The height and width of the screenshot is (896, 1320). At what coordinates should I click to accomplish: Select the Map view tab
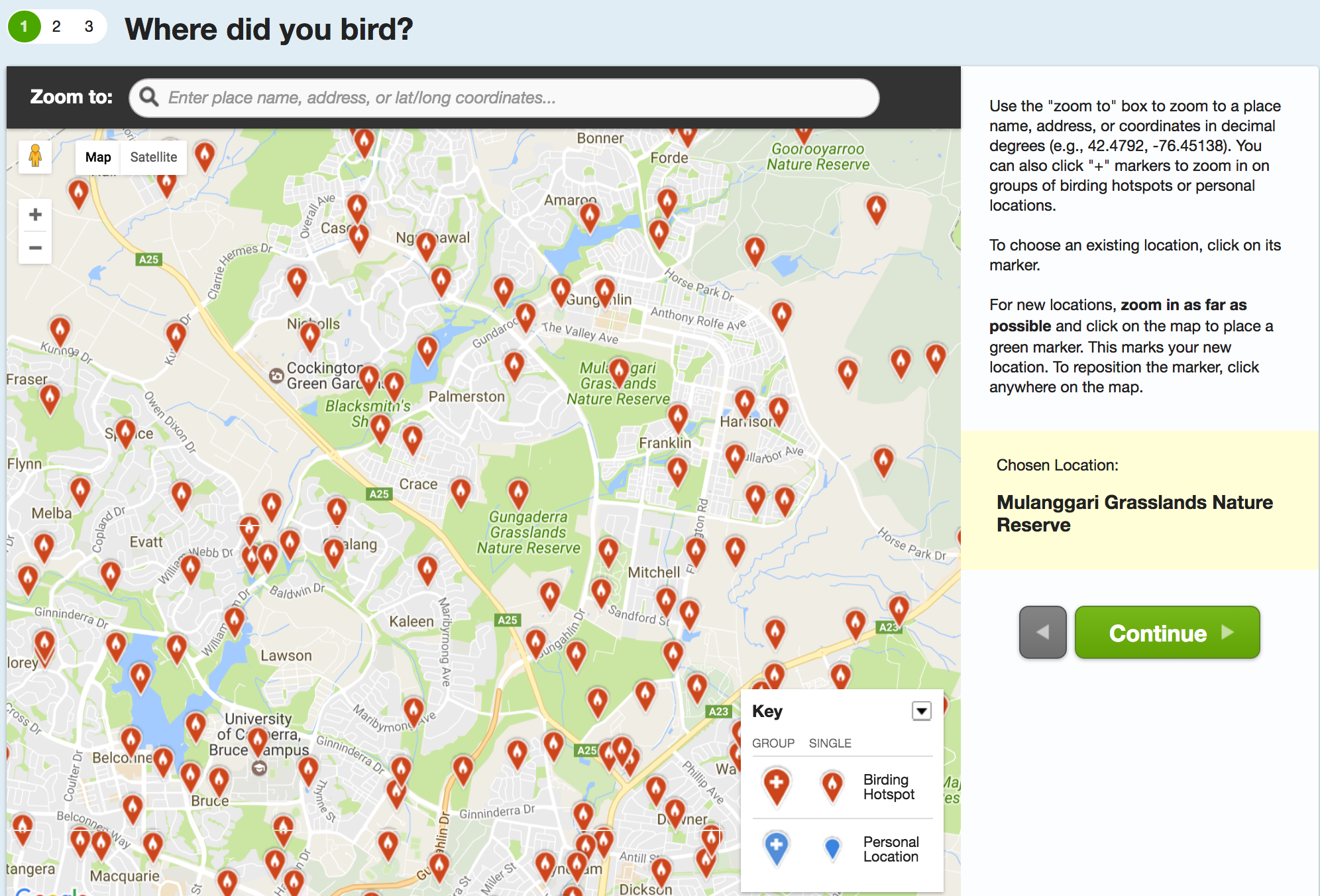(98, 157)
